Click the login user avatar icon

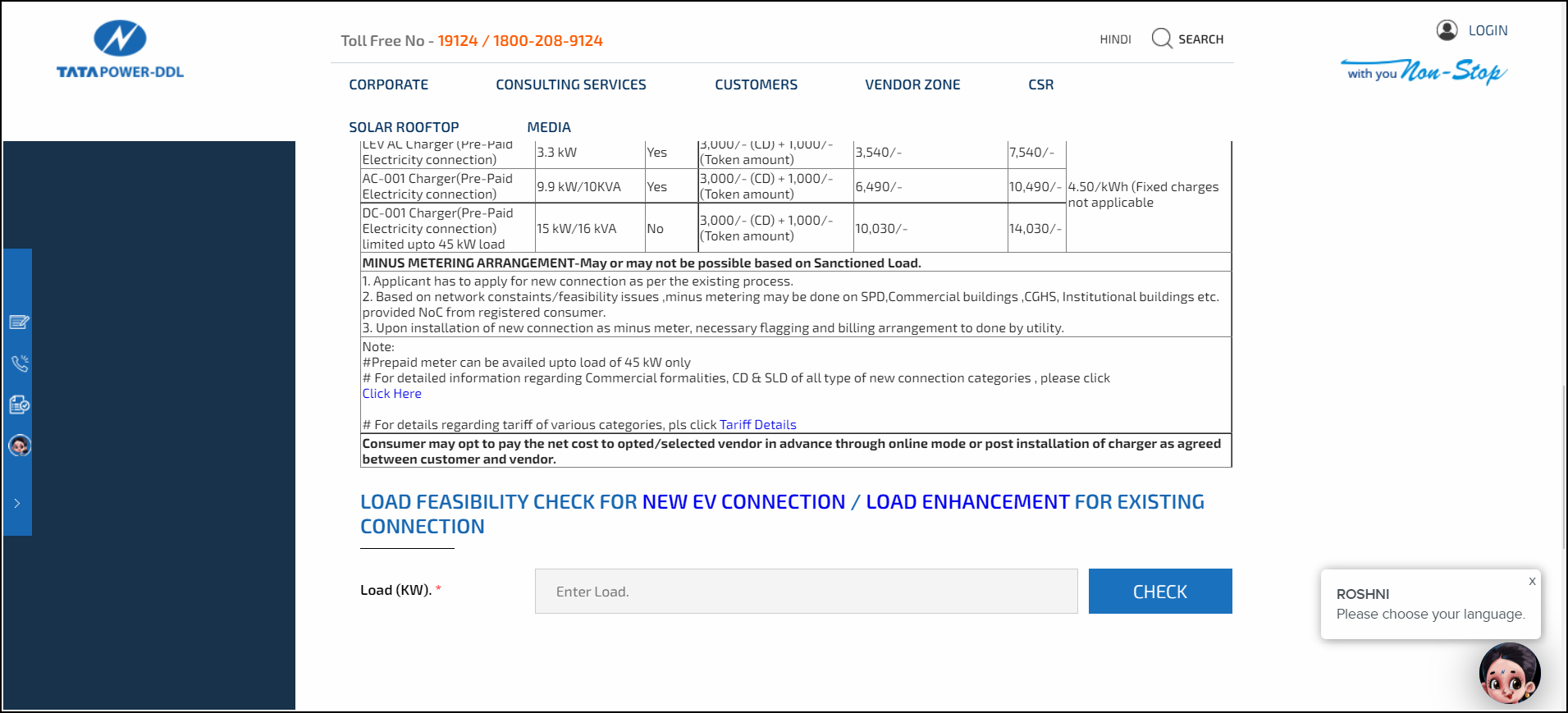click(x=1447, y=30)
